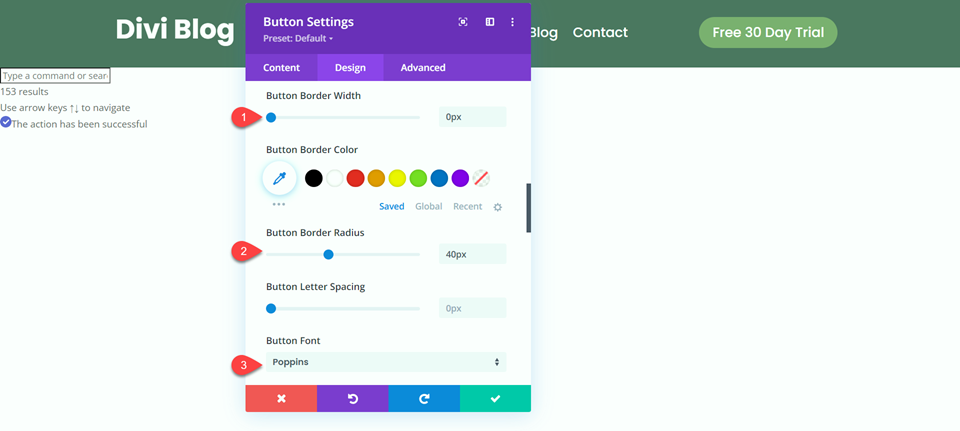Image resolution: width=960 pixels, height=431 pixels.
Task: Open the Button Font Poppins dropdown
Action: pyautogui.click(x=386, y=362)
